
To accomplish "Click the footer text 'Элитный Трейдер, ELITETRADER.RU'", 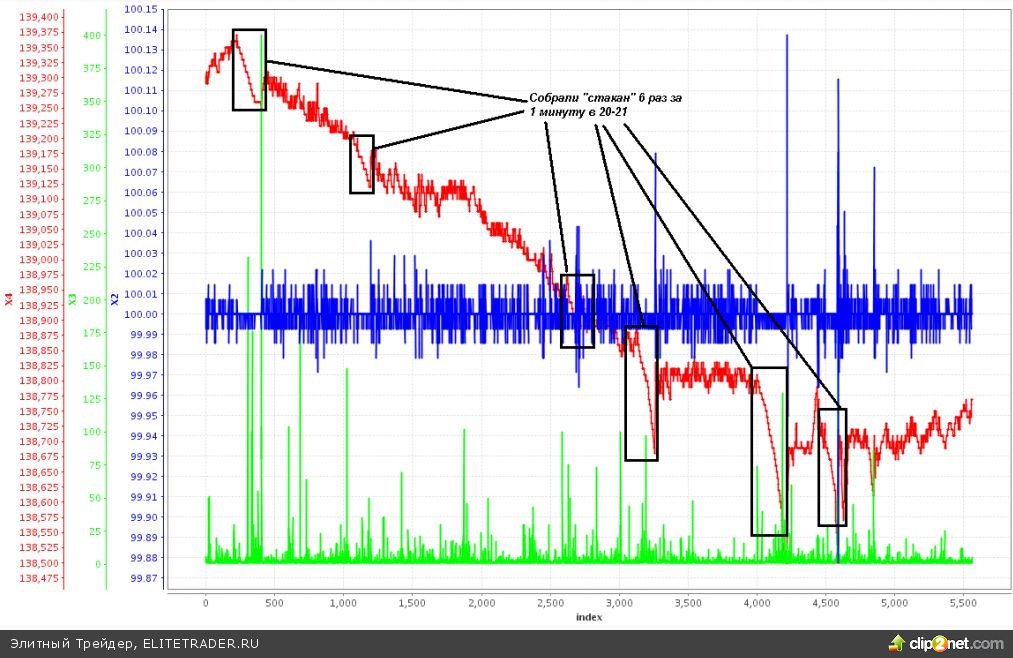I will click(134, 644).
